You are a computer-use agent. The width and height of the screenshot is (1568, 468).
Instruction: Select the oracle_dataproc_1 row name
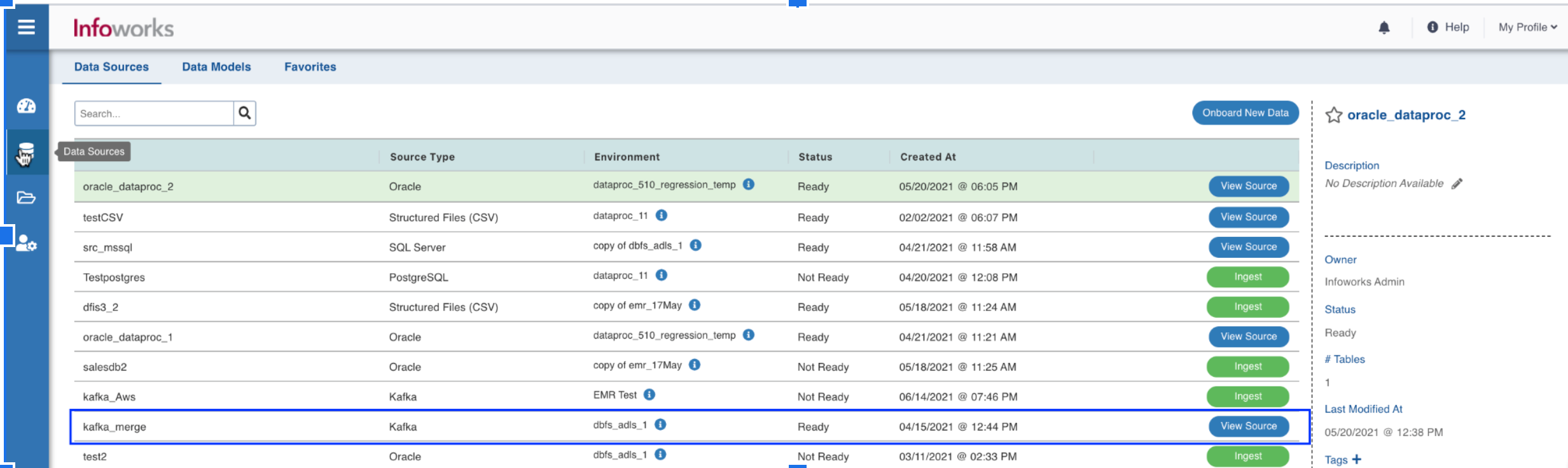pos(128,337)
